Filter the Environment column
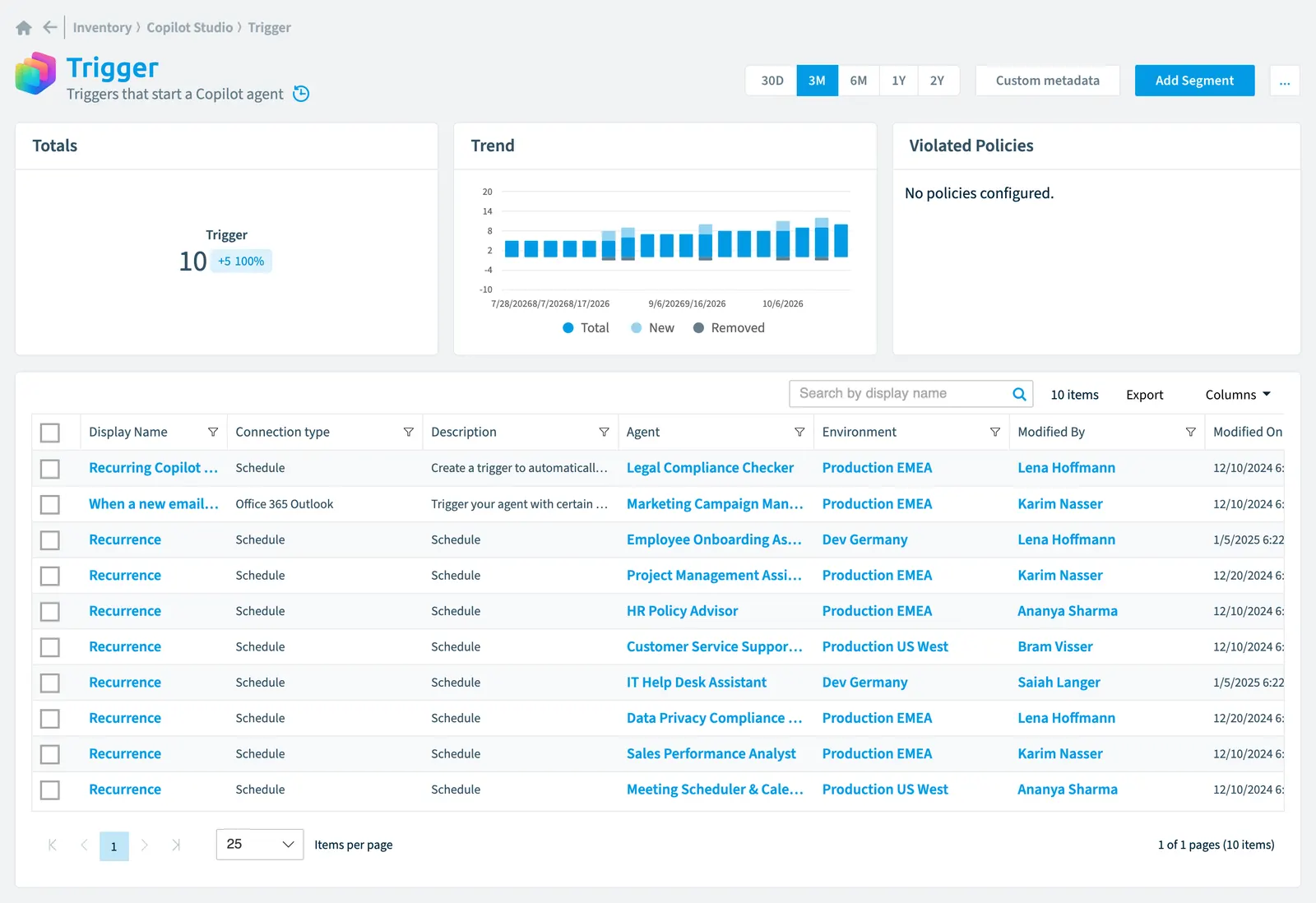The height and width of the screenshot is (903, 1316). click(995, 432)
